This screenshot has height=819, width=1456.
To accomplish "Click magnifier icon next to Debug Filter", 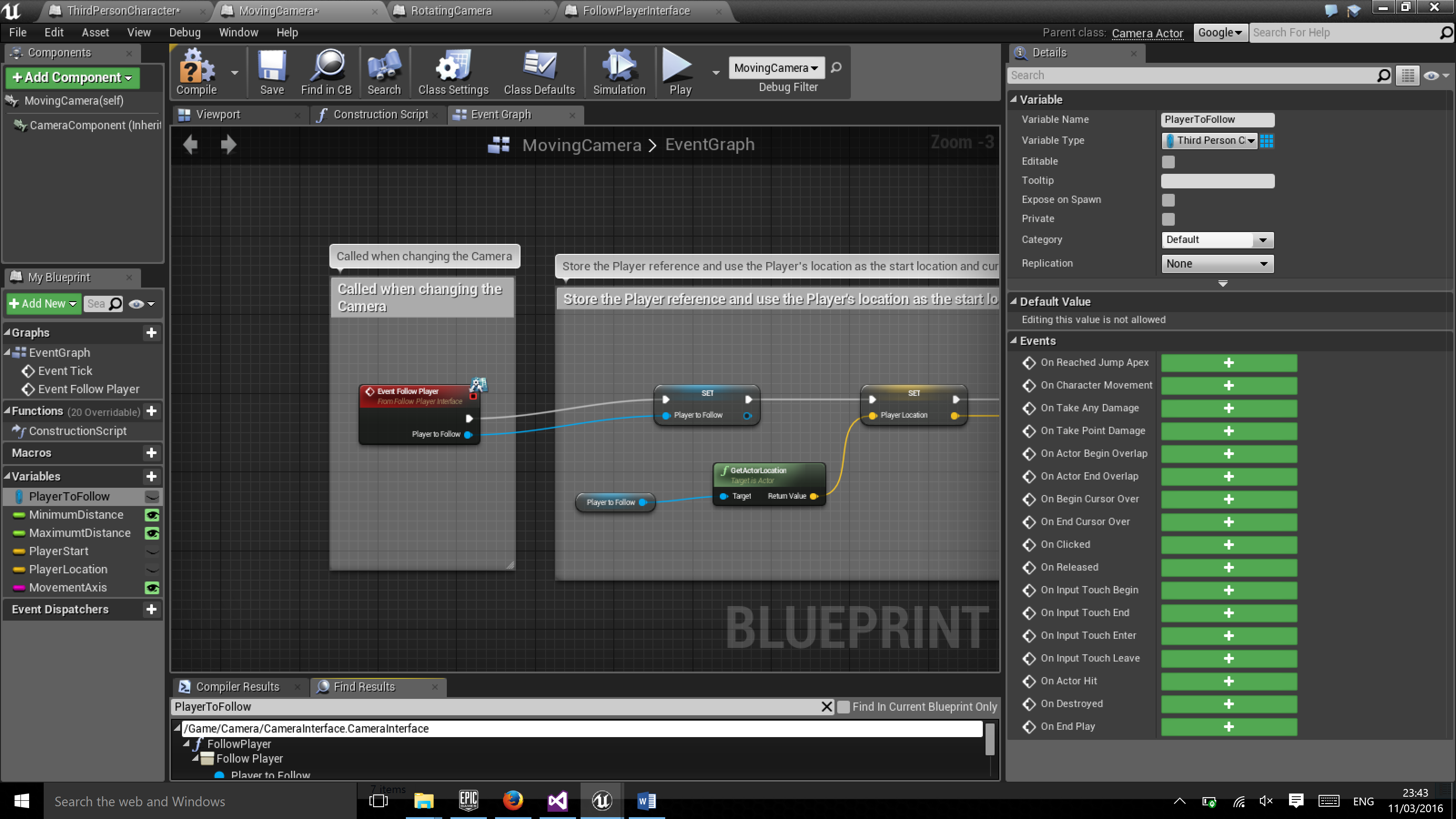I will point(836,68).
